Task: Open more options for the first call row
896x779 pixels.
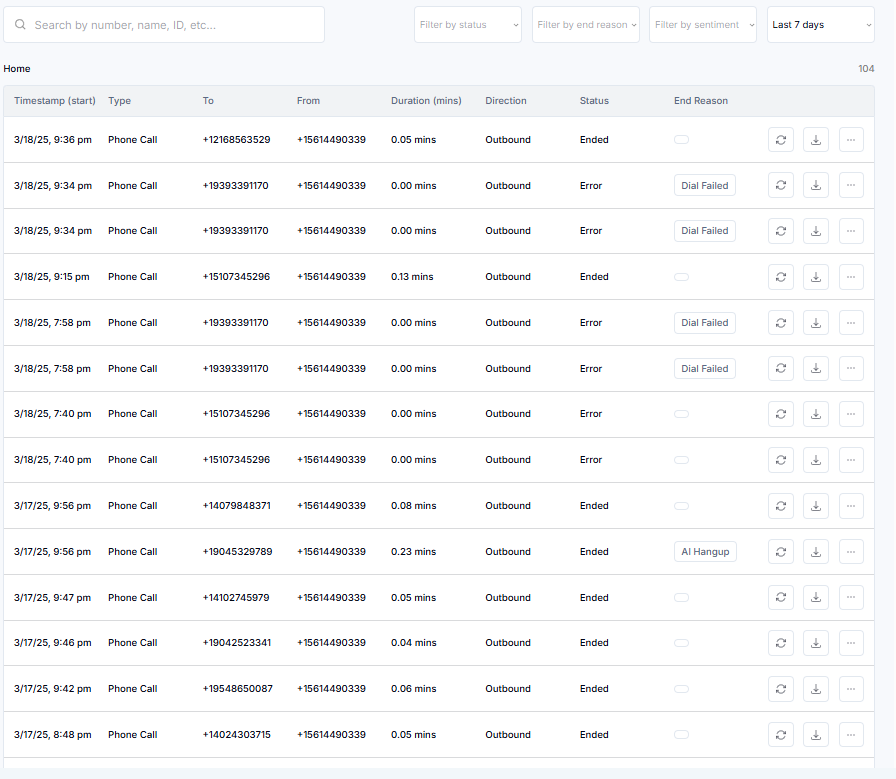Action: [851, 139]
